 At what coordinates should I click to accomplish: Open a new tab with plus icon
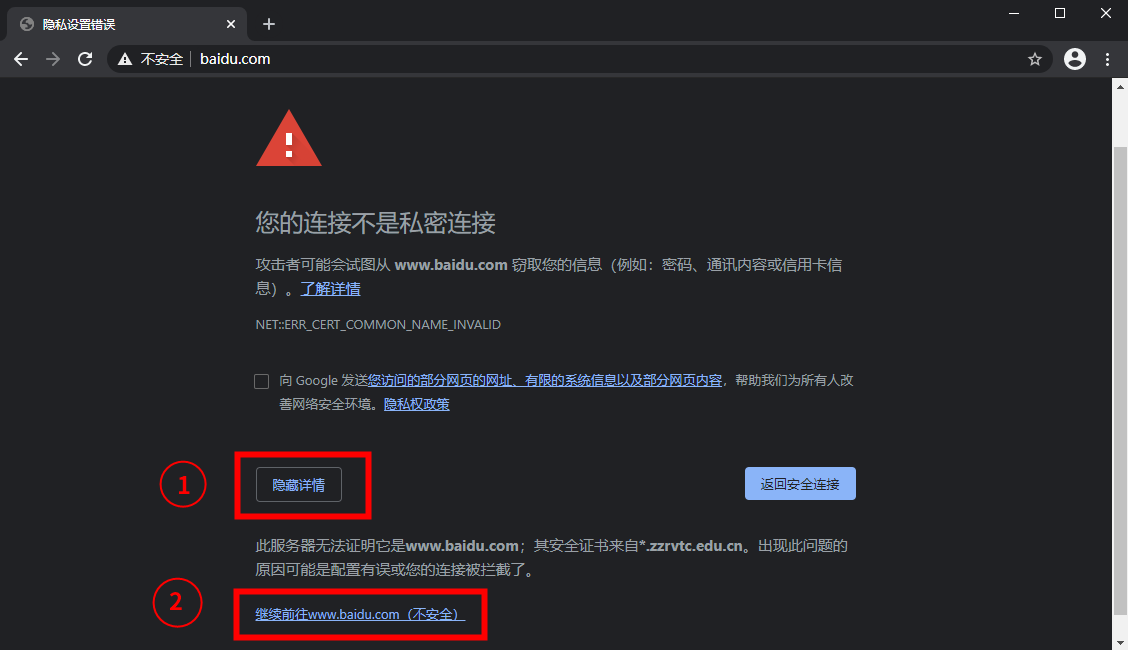pos(269,24)
